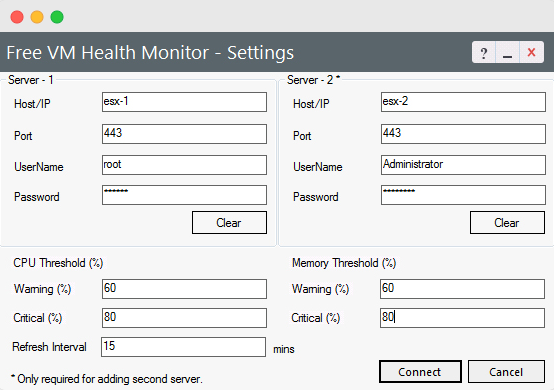
Task: Click Memory 'Warning (%)' label
Action: [320, 289]
